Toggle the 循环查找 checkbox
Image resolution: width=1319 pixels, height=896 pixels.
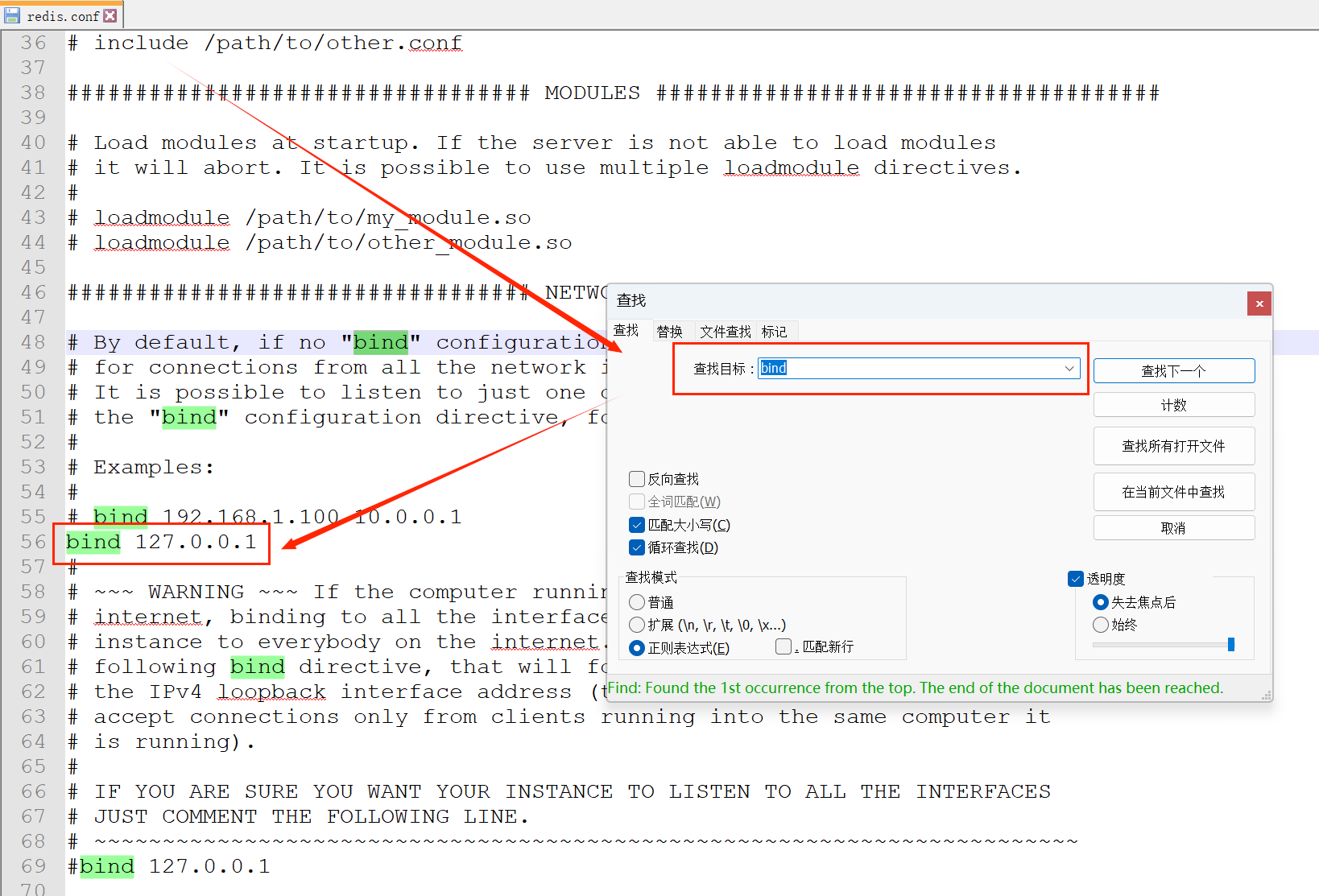[637, 547]
